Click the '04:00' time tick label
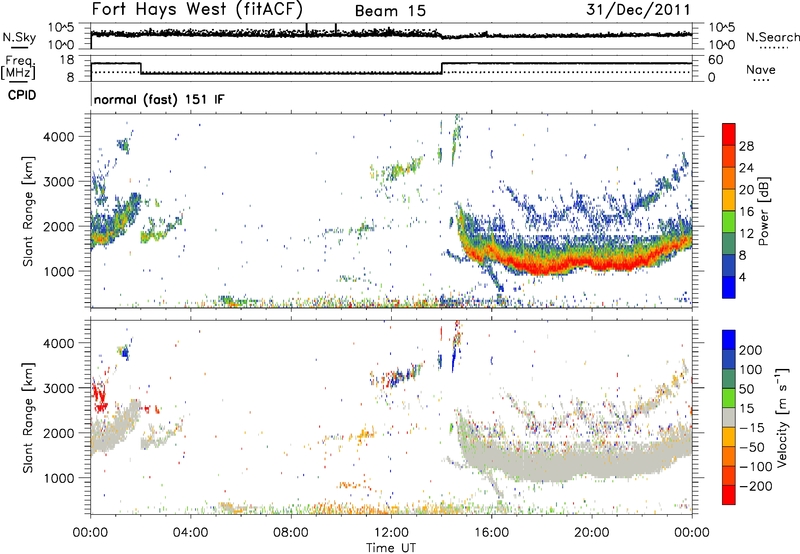This screenshot has width=800, height=554. [x=190, y=533]
